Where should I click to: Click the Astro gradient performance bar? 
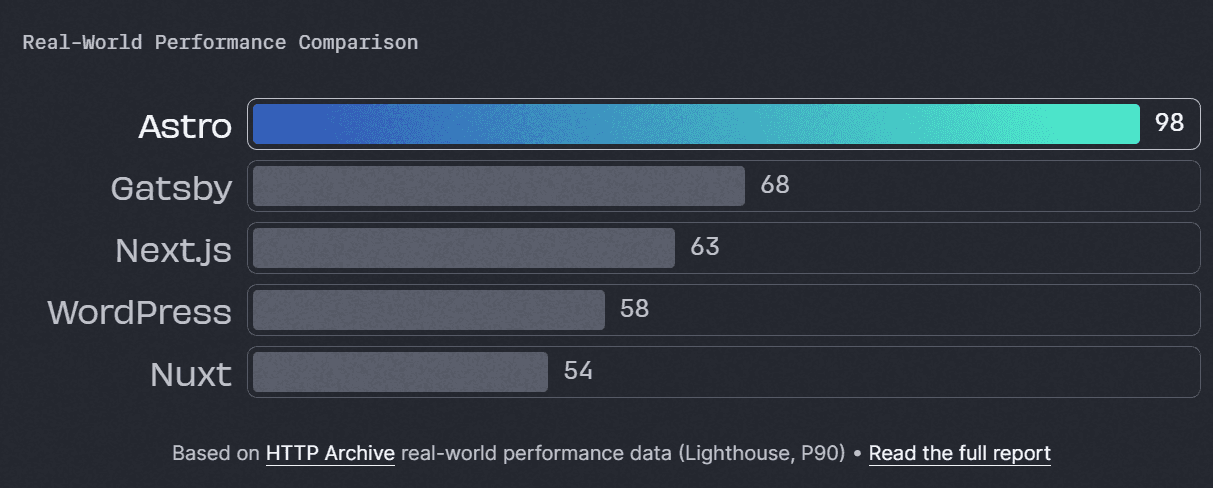[696, 124]
